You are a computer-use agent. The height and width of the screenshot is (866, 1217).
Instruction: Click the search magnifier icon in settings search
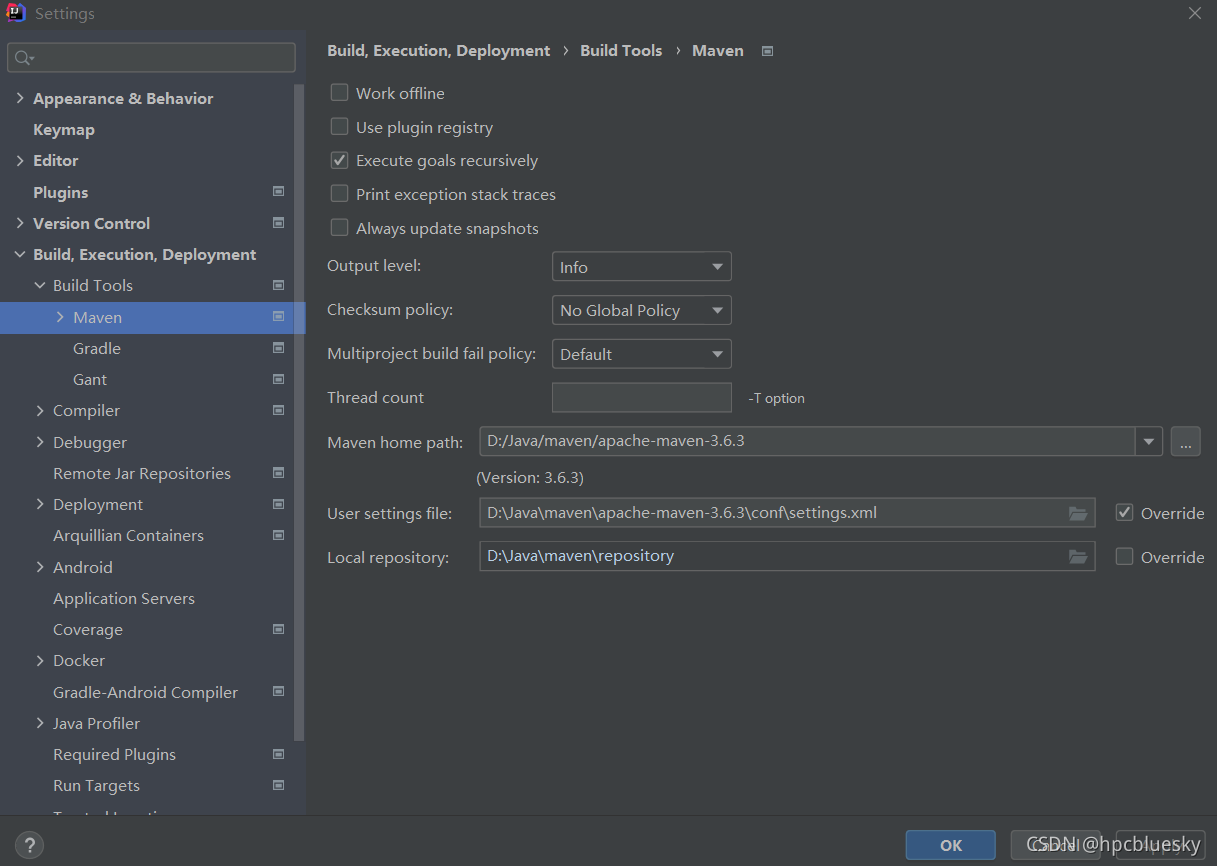pos(24,58)
